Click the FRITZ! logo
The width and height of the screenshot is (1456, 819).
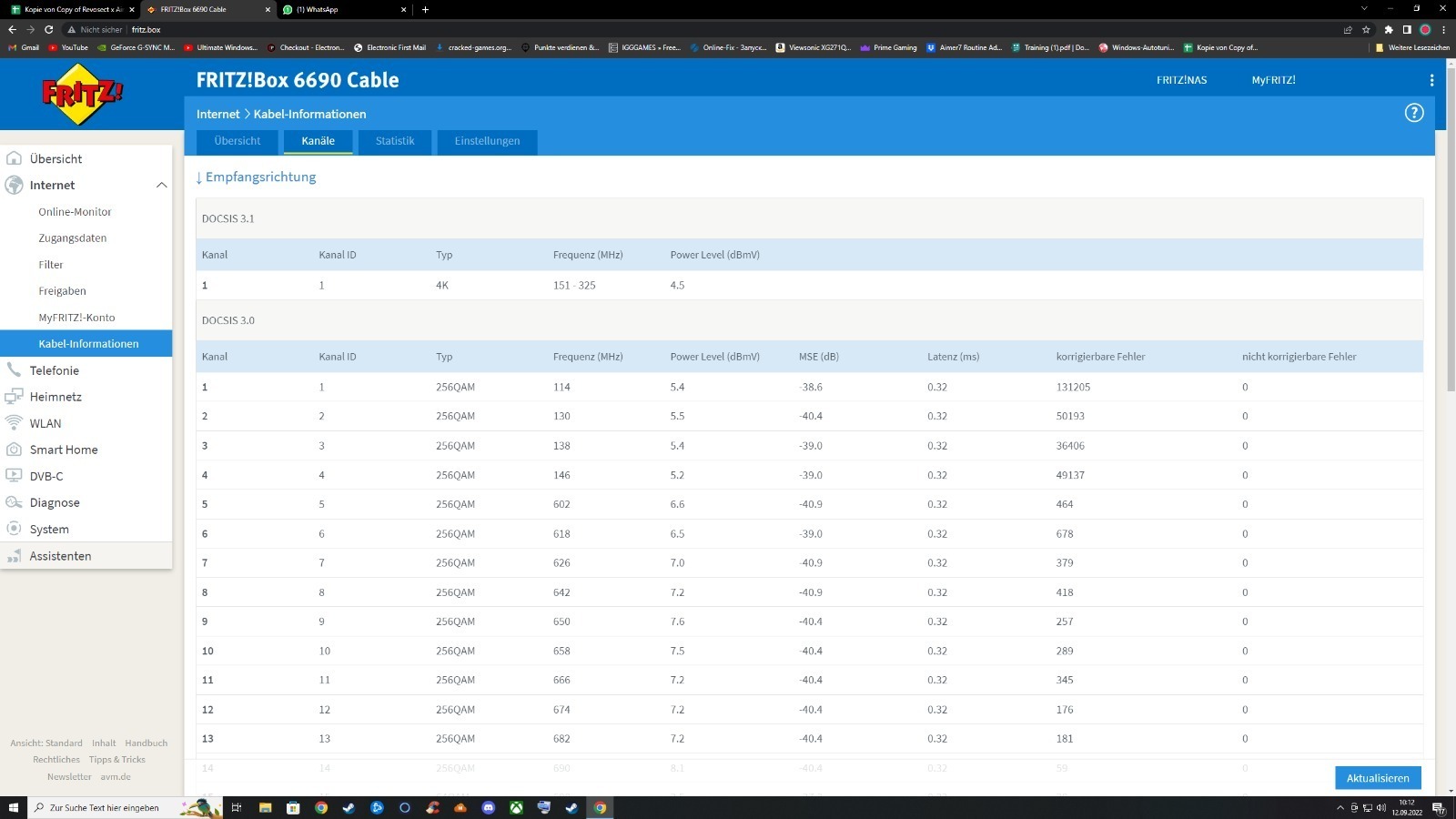click(x=82, y=94)
